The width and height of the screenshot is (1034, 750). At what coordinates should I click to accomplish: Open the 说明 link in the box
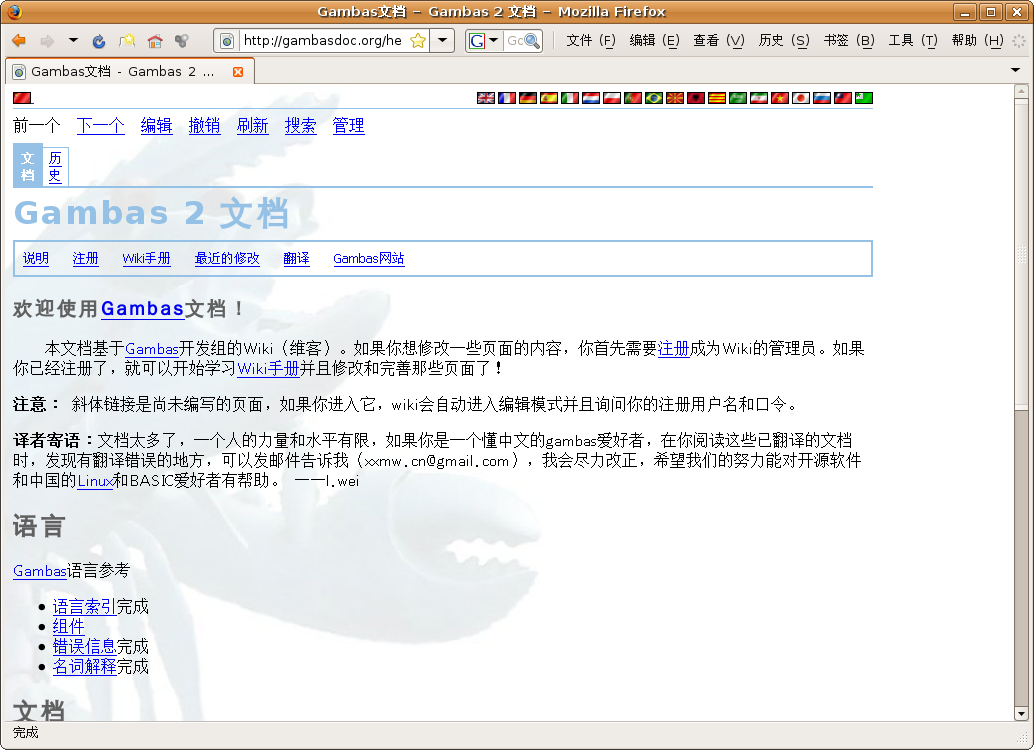click(x=36, y=259)
